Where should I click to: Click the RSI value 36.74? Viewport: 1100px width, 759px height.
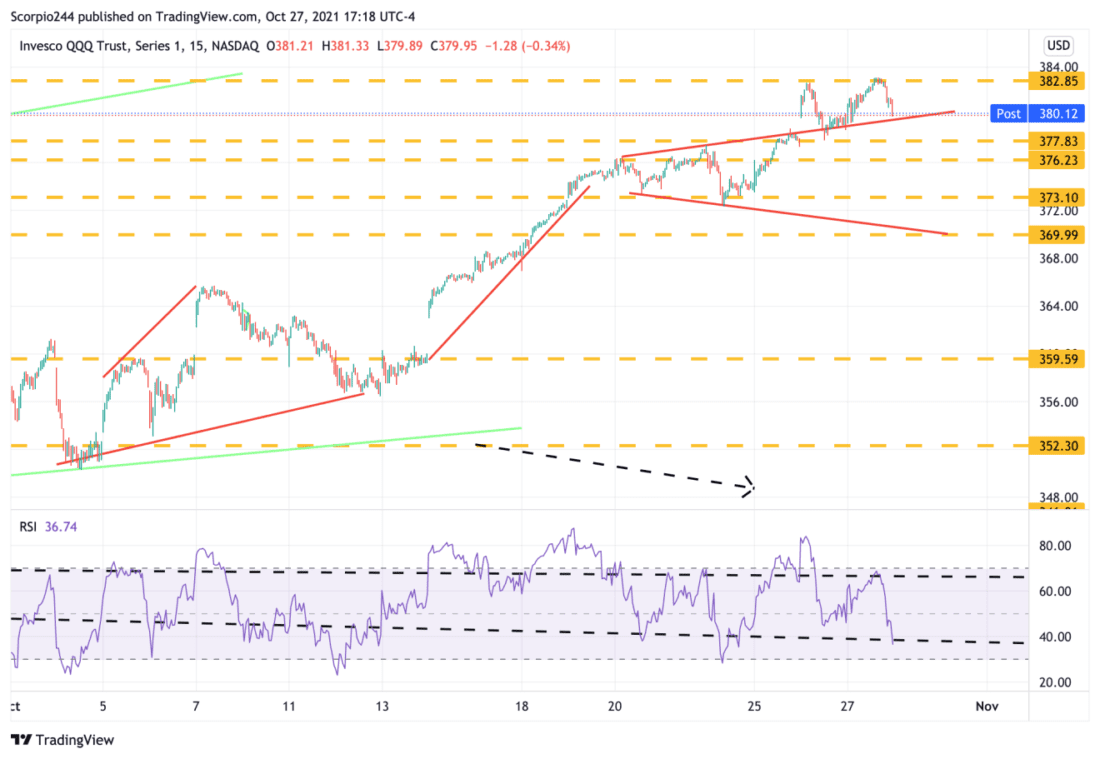tap(61, 527)
